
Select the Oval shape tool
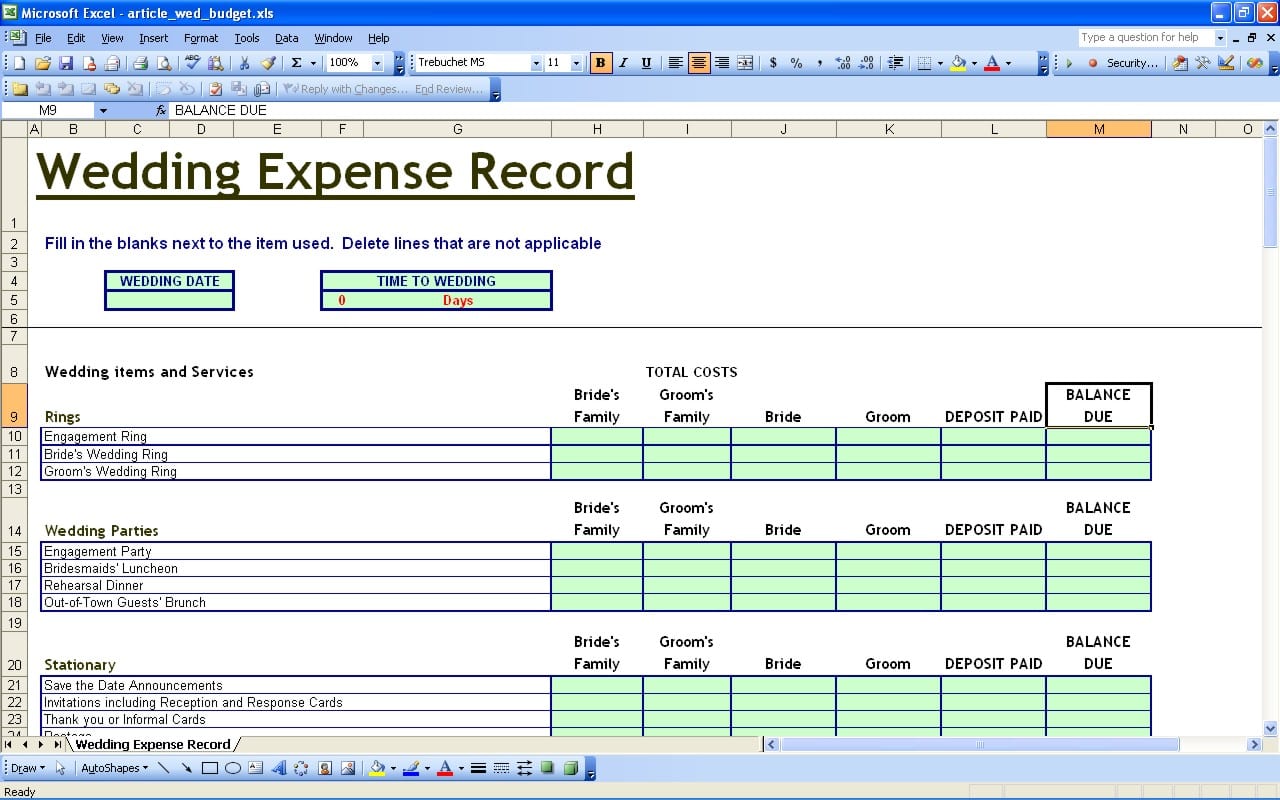point(232,768)
